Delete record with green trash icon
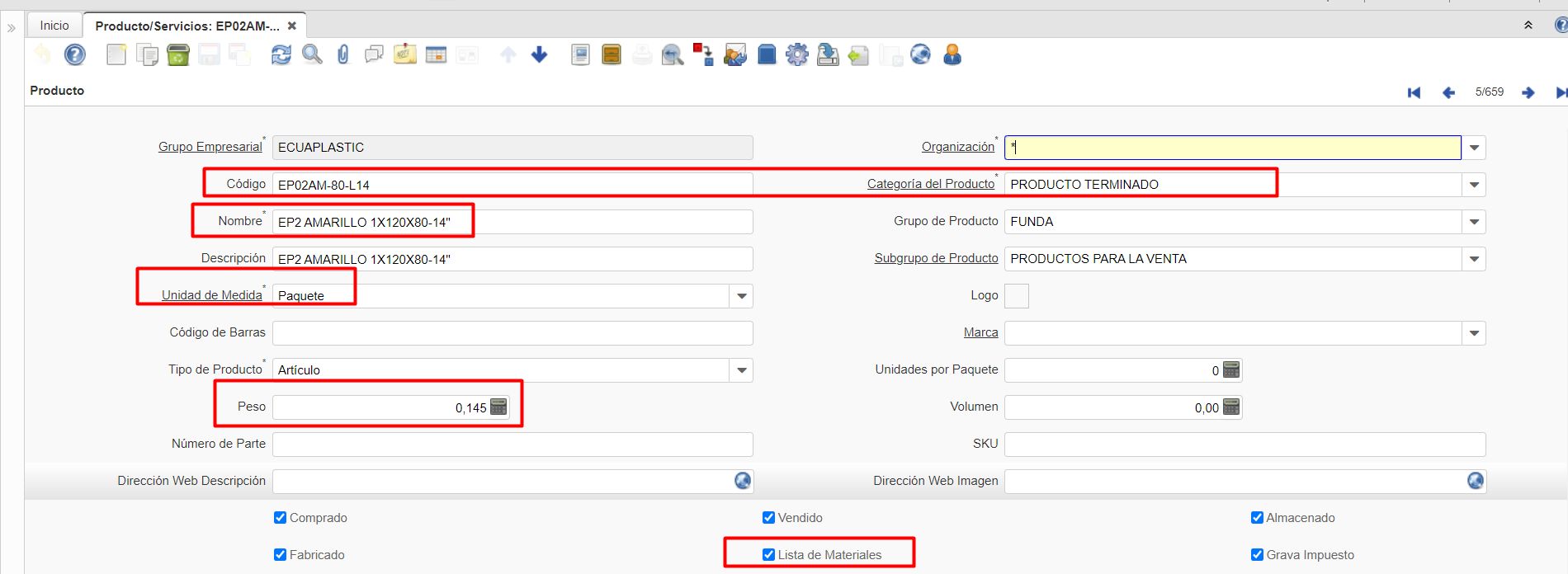1568x574 pixels. (x=178, y=55)
